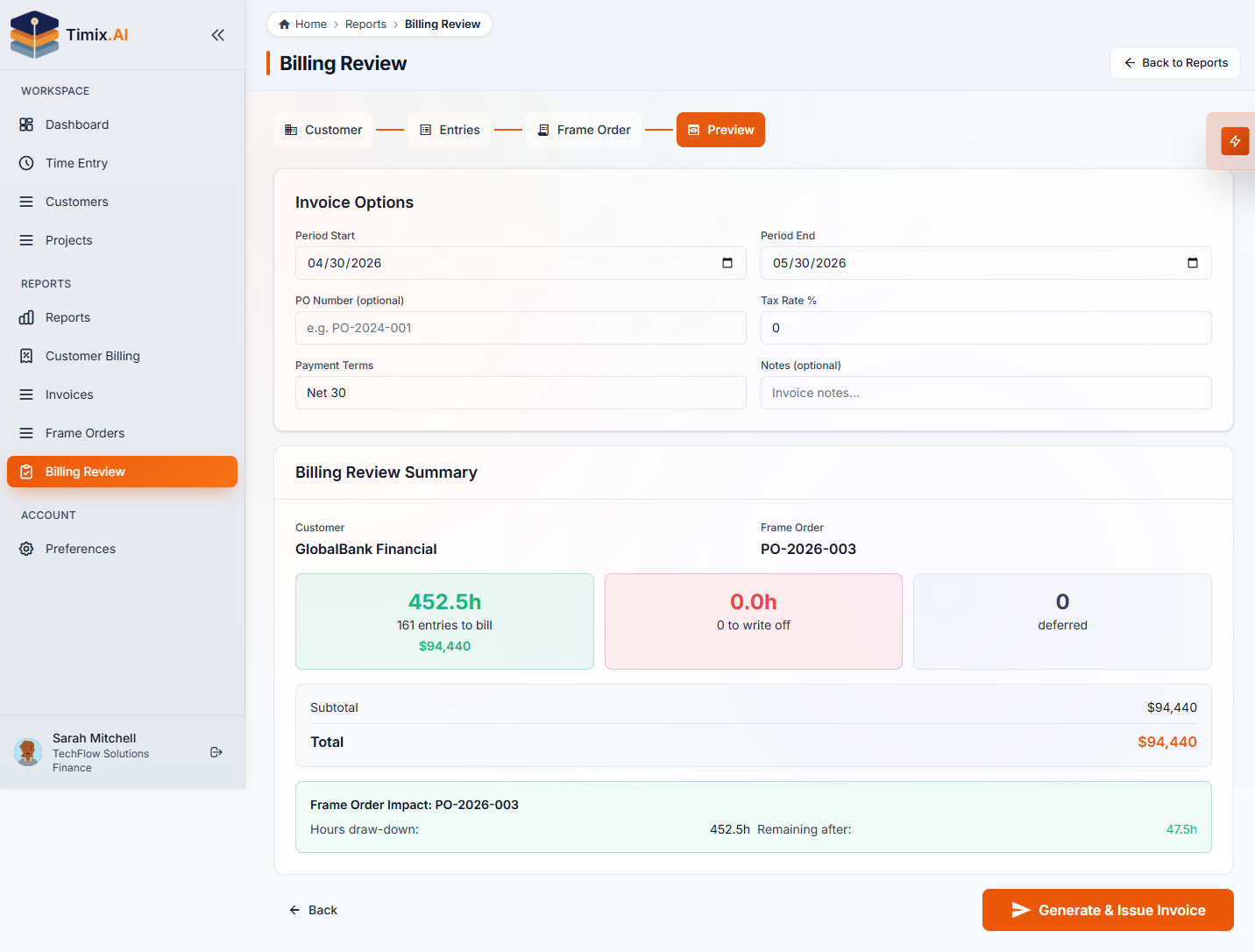Click the Preferences gear icon
The width and height of the screenshot is (1255, 952).
click(26, 549)
